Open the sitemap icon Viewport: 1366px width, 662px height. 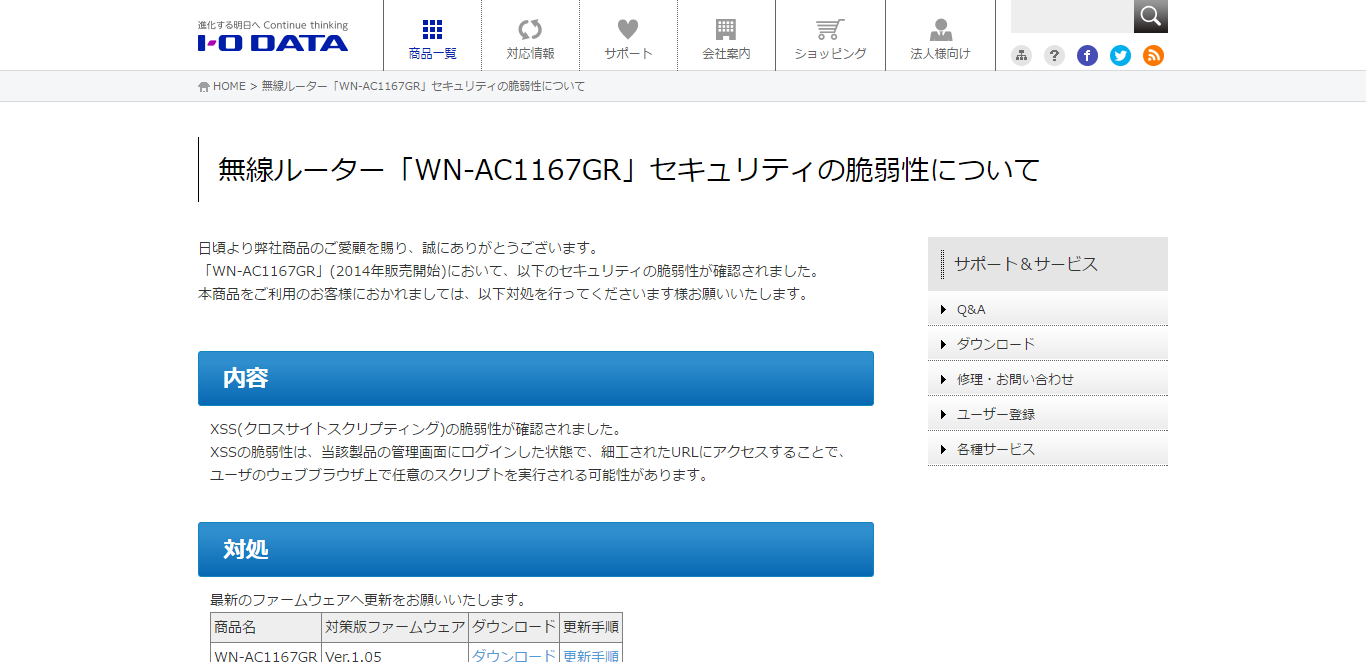[x=1021, y=55]
